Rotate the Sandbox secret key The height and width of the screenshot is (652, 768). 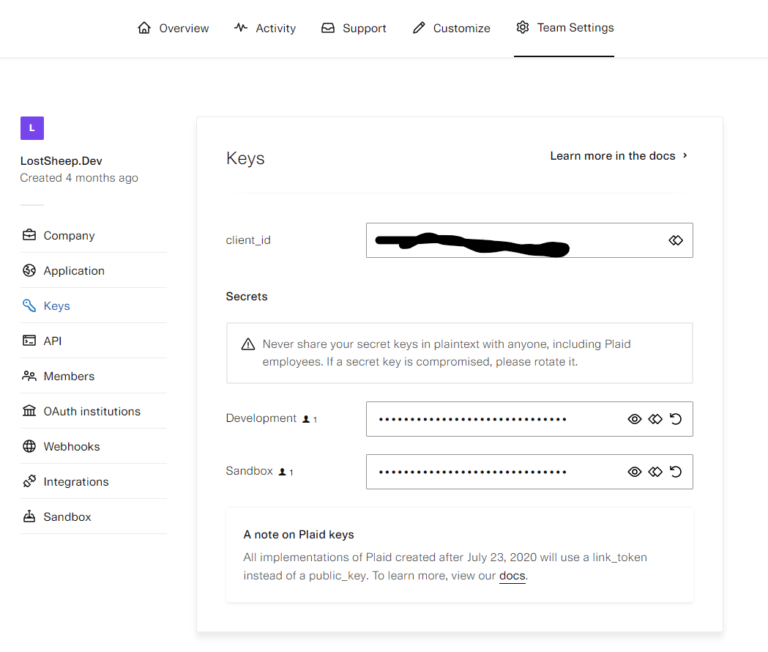676,472
